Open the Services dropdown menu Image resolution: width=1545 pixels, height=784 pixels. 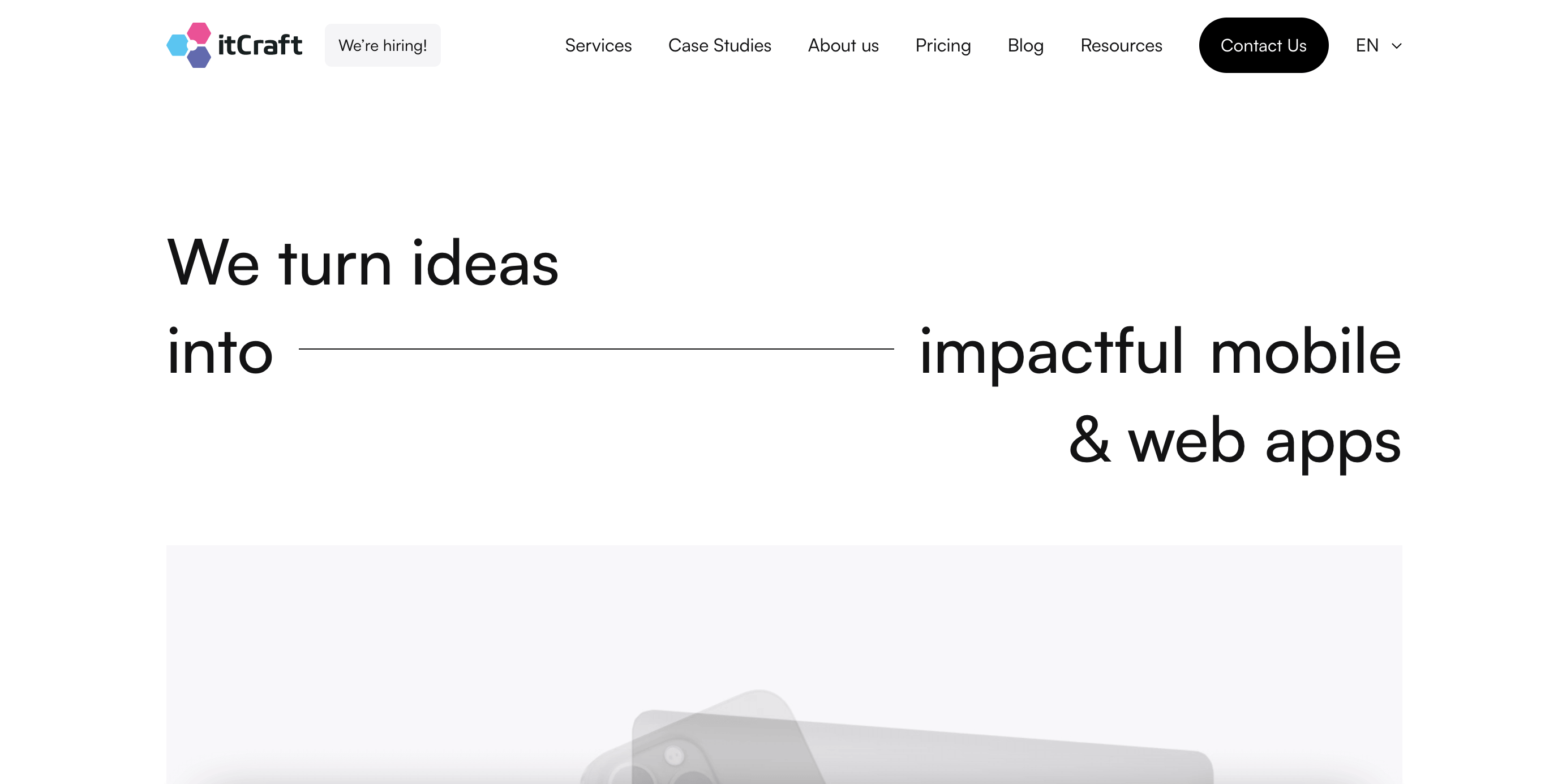tap(597, 45)
